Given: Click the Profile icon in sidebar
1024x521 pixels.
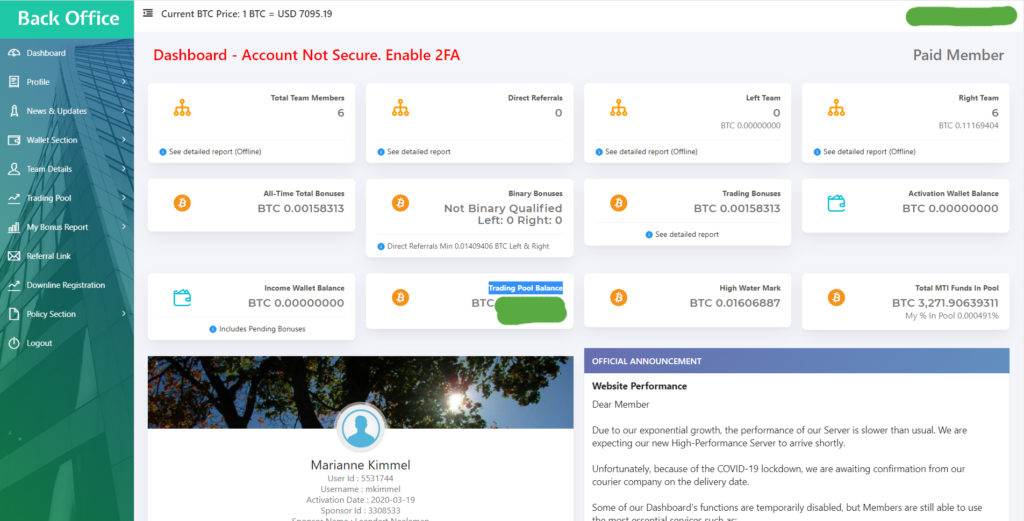Looking at the screenshot, I should pos(14,82).
